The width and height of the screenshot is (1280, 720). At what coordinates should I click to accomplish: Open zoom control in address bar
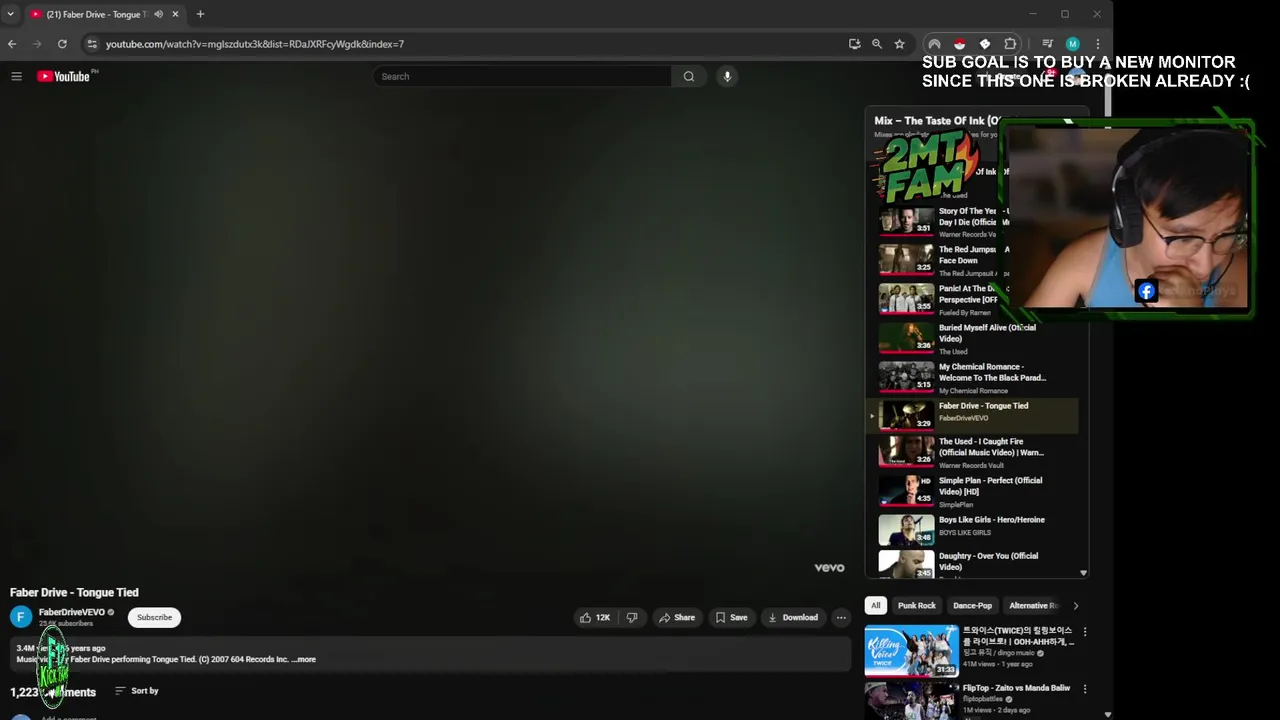tap(877, 44)
